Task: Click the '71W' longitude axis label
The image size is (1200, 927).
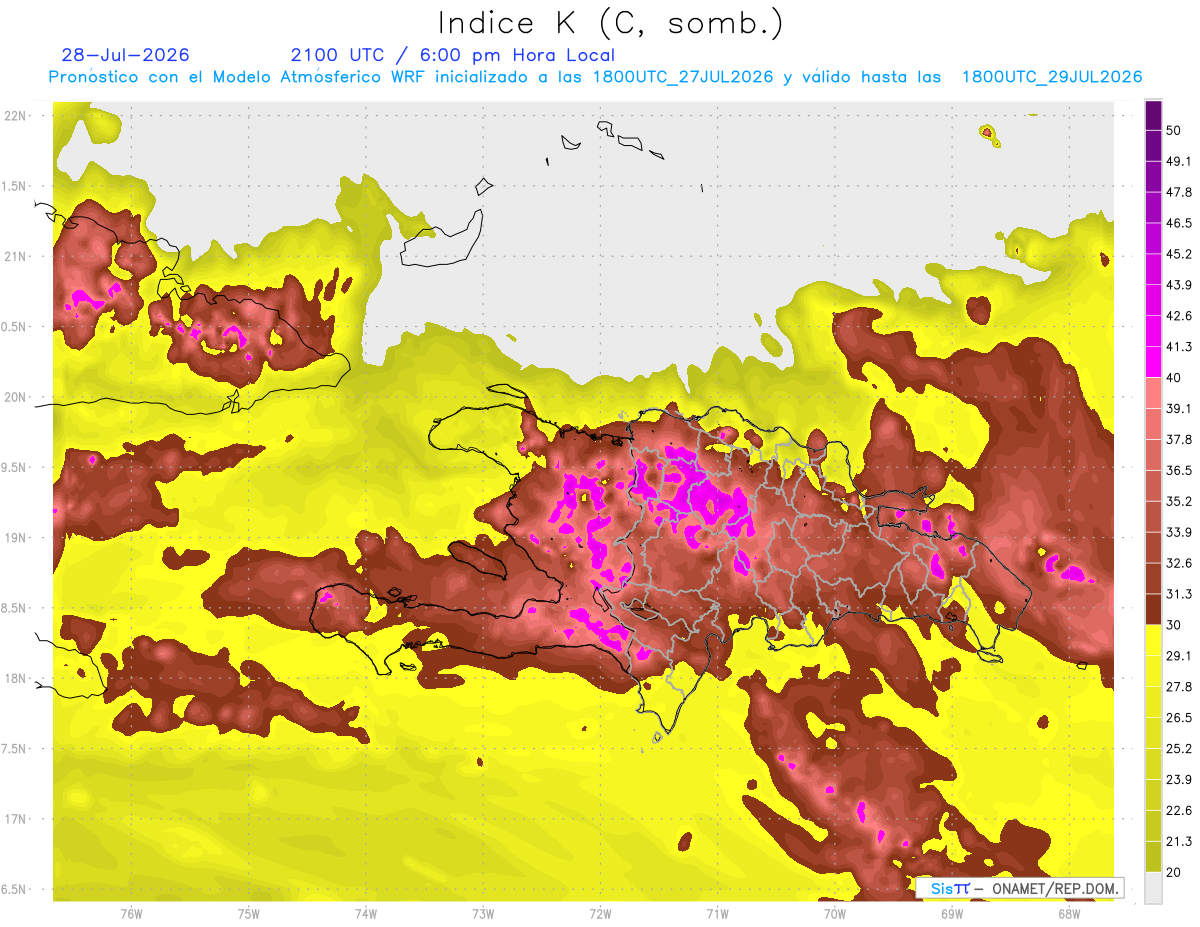Action: point(717,913)
